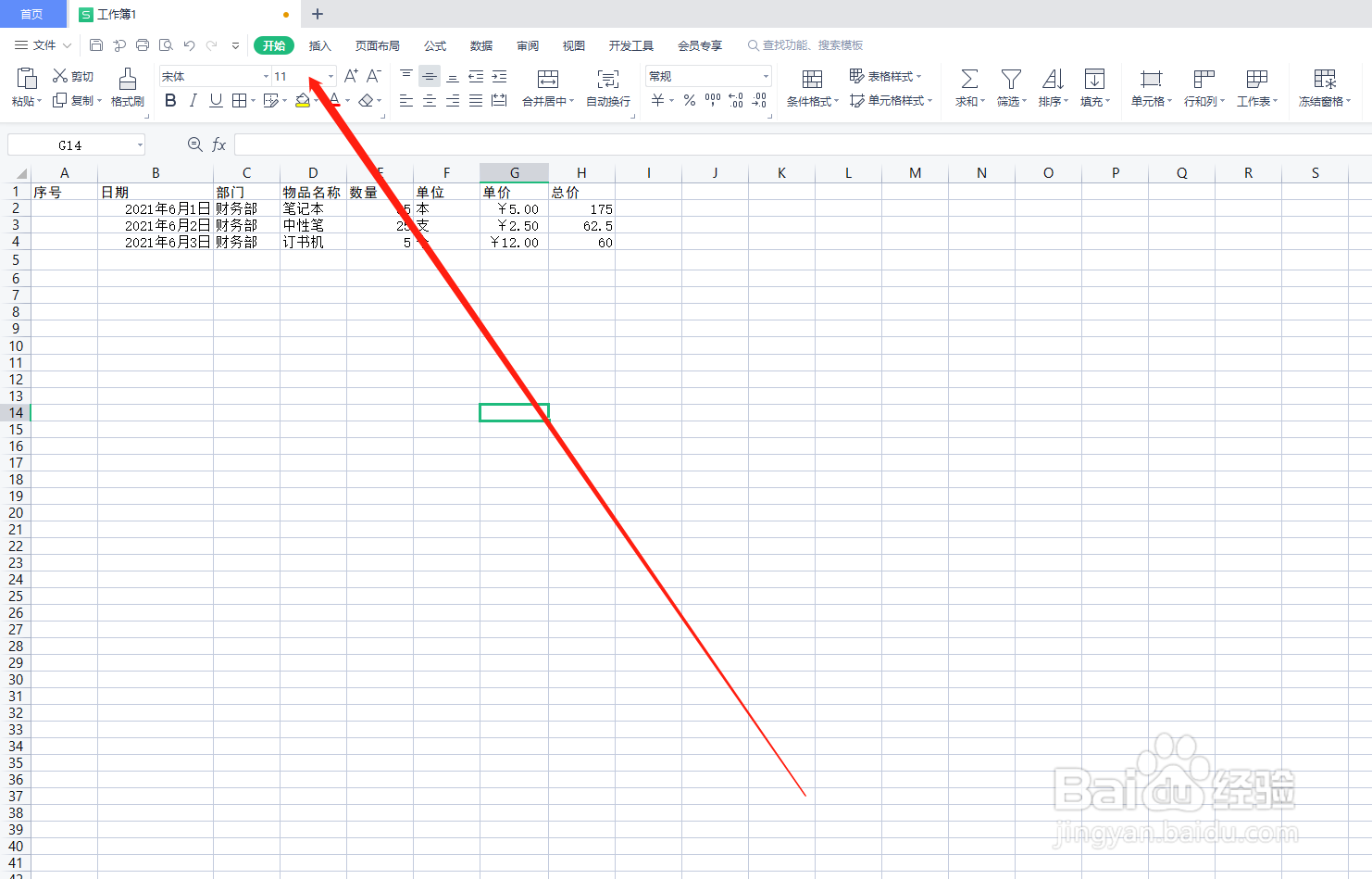This screenshot has width=1372, height=879.
Task: Click the fill color bucket swatch
Action: pyautogui.click(x=302, y=100)
